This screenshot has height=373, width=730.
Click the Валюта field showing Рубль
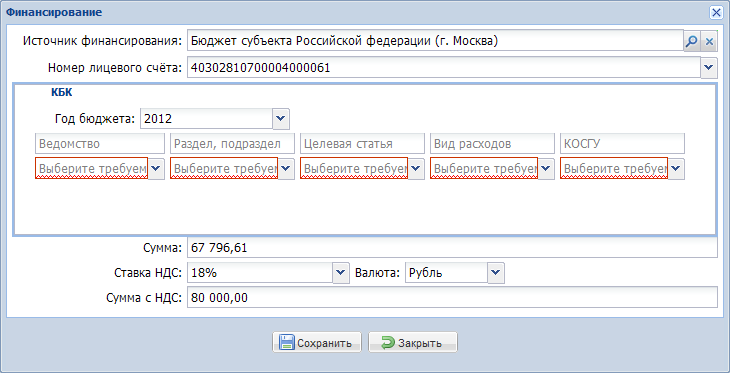pyautogui.click(x=446, y=273)
